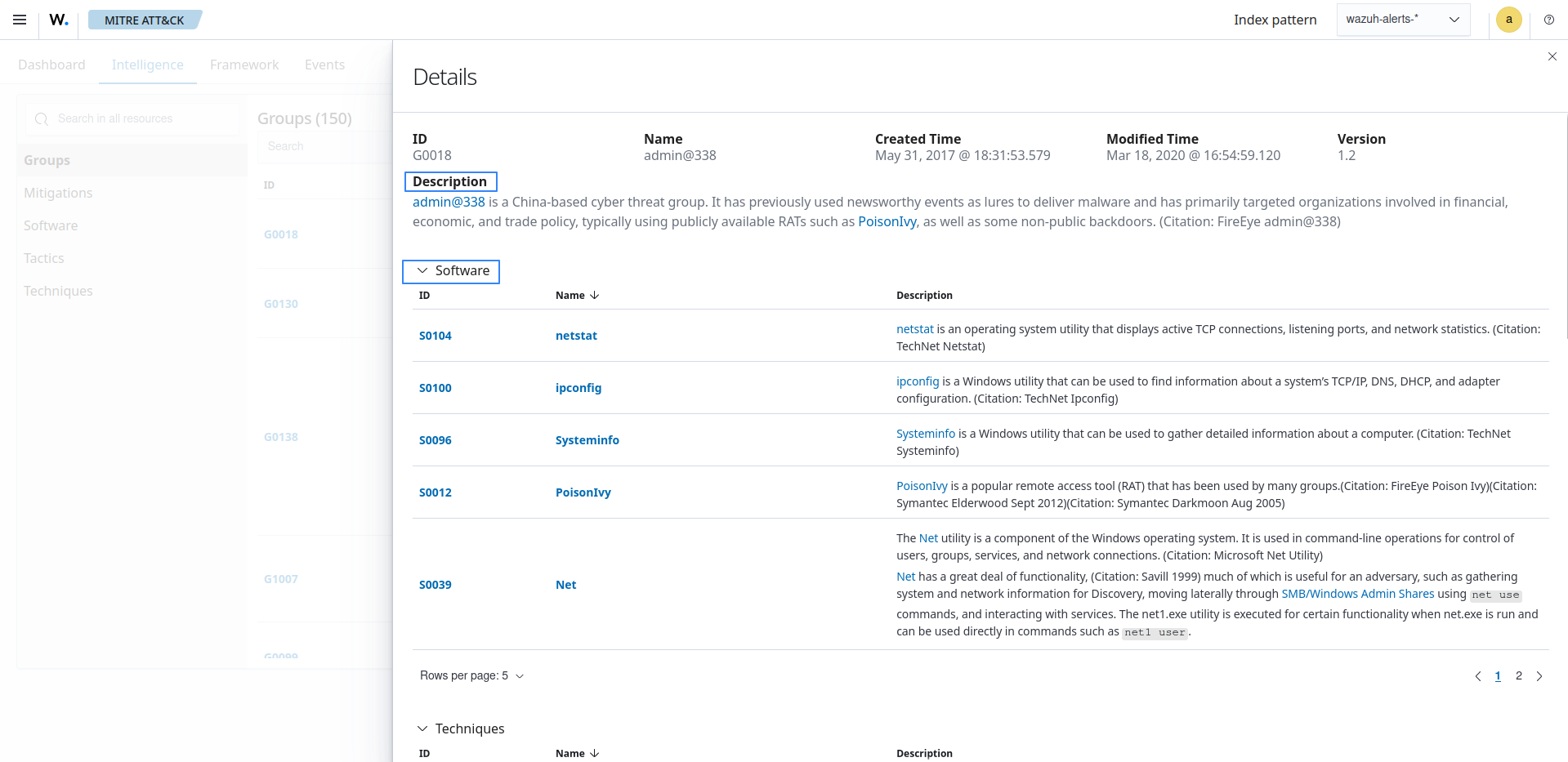Image resolution: width=1568 pixels, height=762 pixels.
Task: Close the Details flyout panel
Action: pos(1552,56)
